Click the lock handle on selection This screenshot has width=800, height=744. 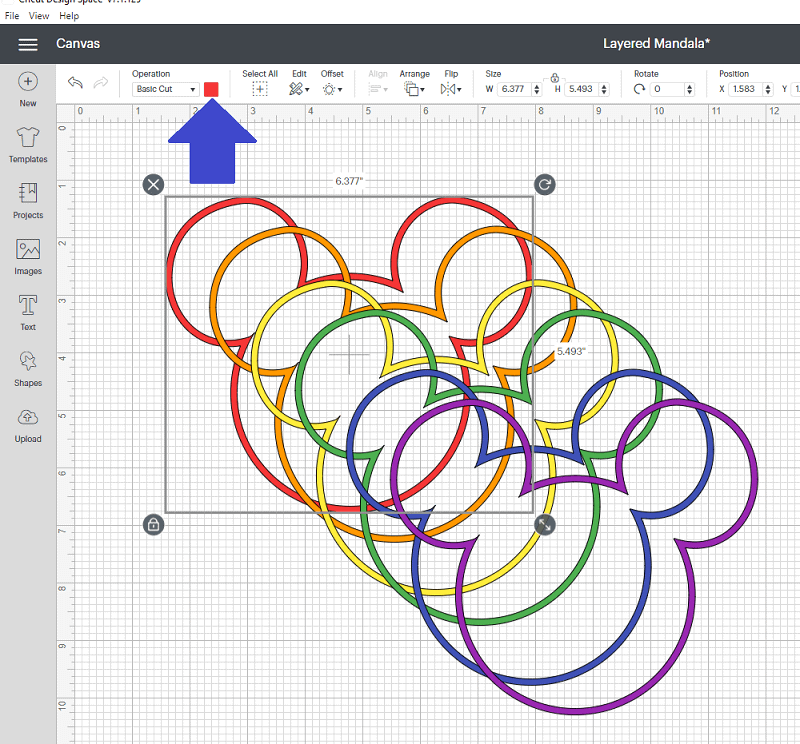[x=154, y=525]
